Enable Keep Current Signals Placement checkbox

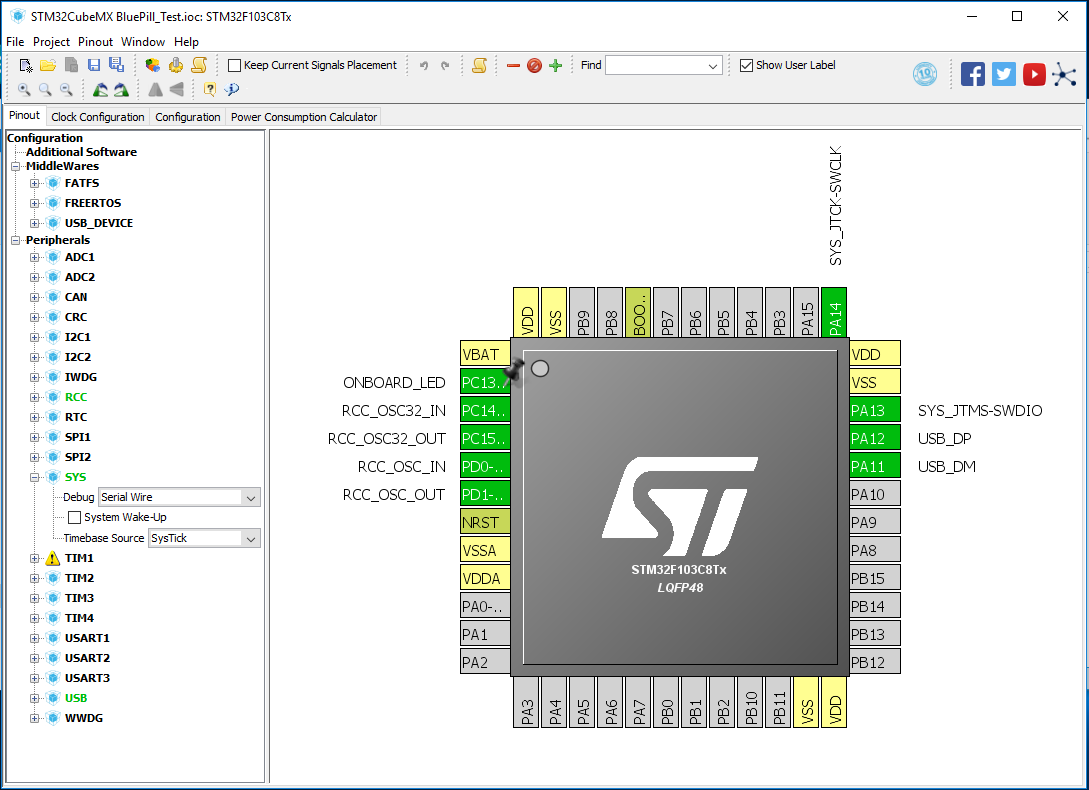click(235, 65)
